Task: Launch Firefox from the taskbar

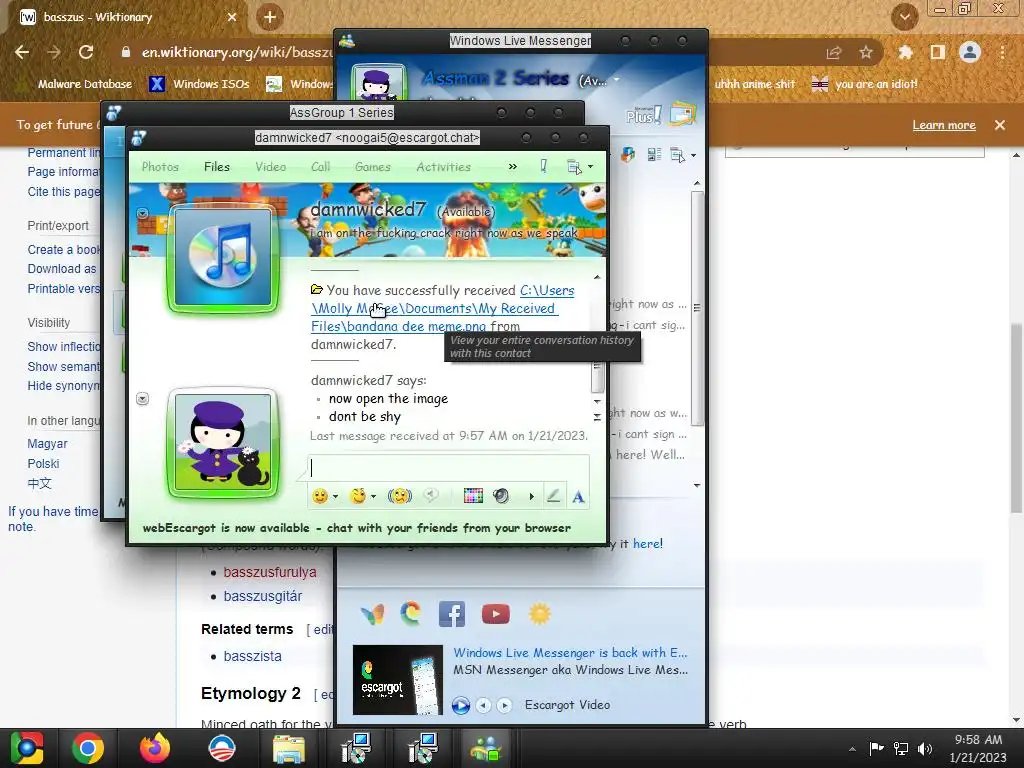Action: [155, 748]
